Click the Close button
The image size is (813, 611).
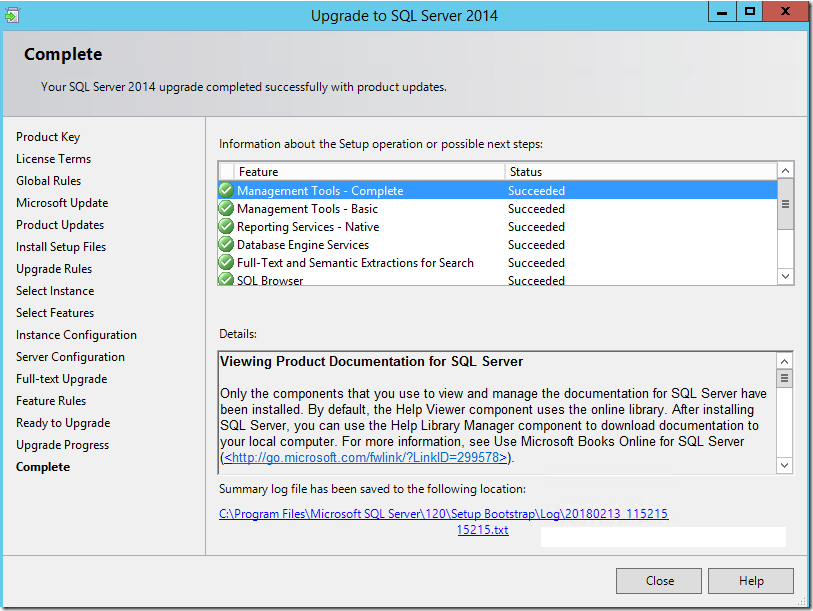click(x=658, y=581)
